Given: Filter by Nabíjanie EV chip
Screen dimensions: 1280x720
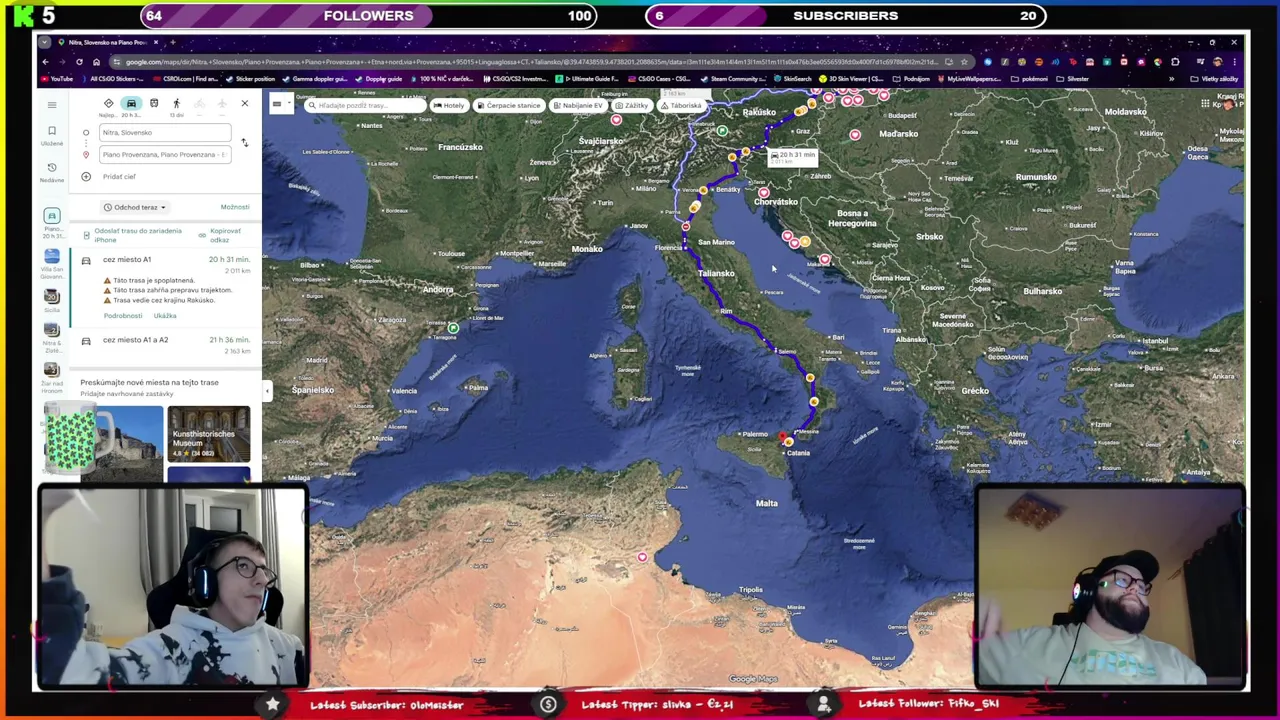Looking at the screenshot, I should pyautogui.click(x=577, y=105).
